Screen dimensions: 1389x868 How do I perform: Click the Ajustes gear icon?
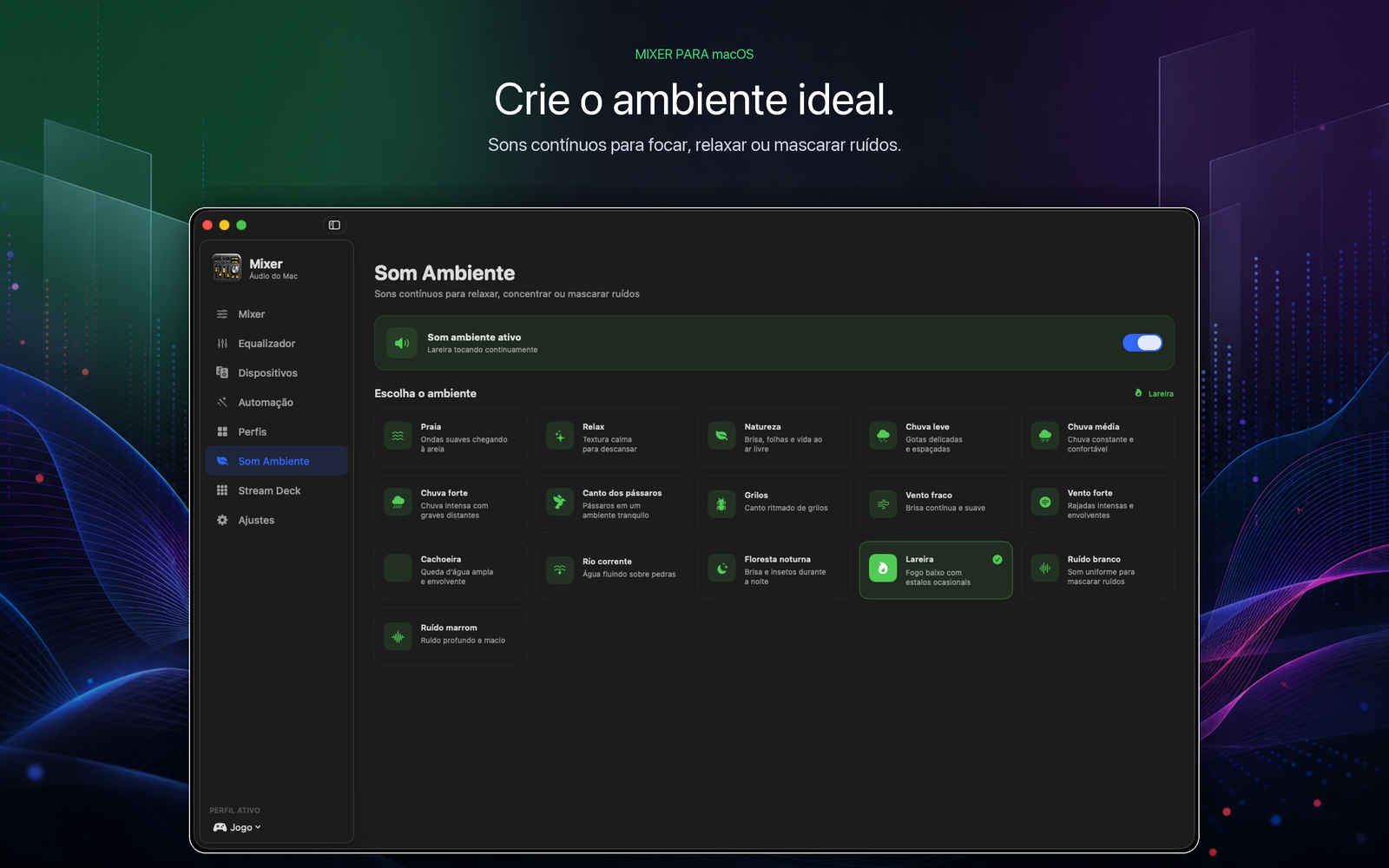[x=222, y=520]
